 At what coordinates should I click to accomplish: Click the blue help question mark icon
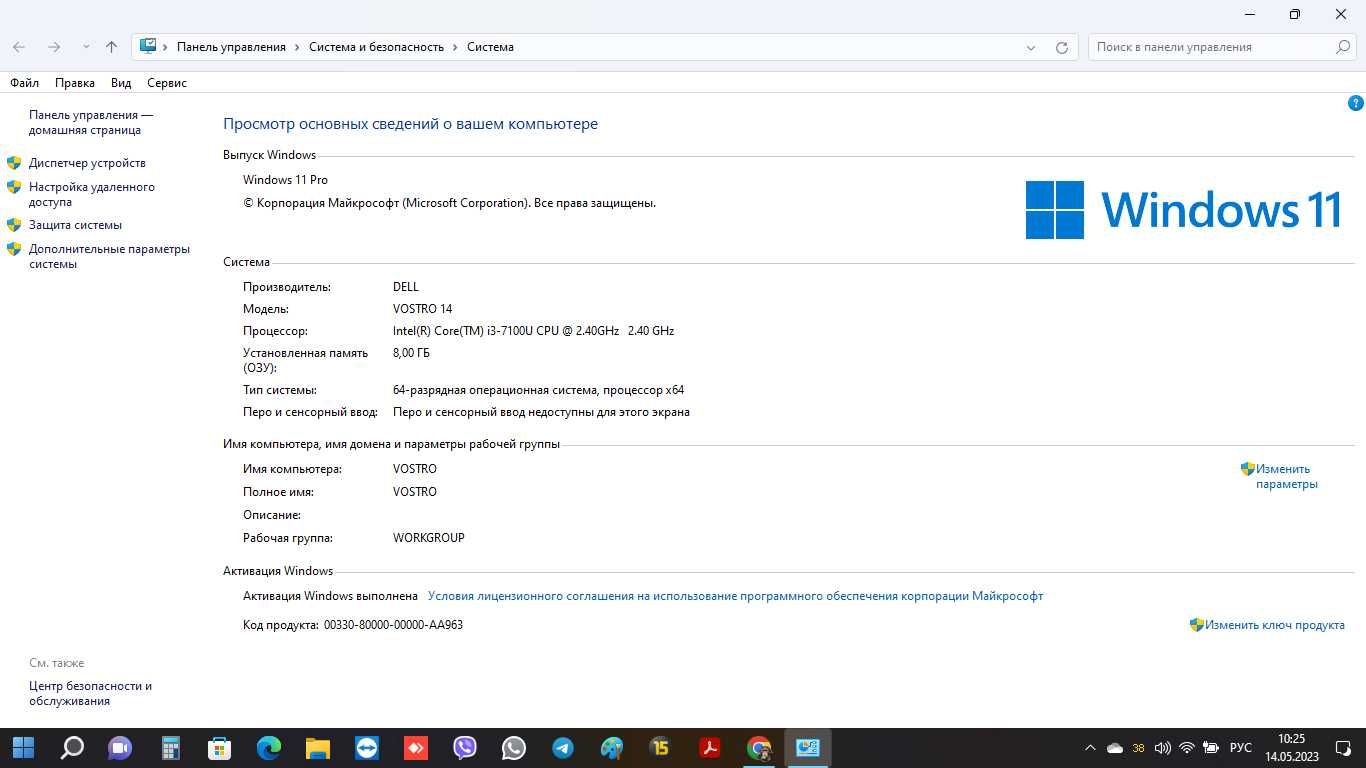(1356, 103)
